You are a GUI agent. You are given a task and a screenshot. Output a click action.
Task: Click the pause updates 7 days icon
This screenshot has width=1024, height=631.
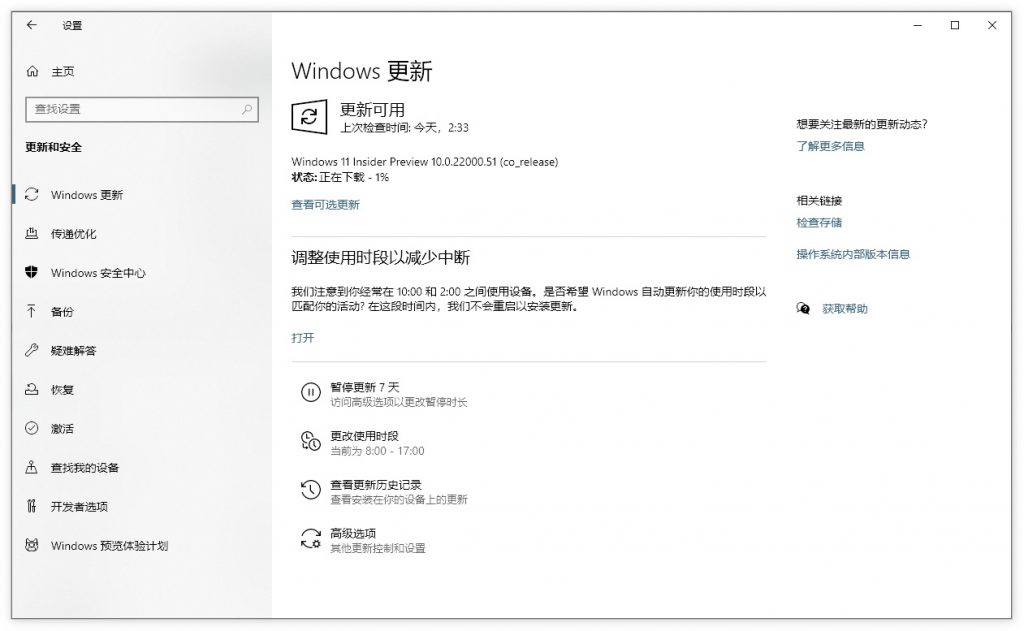pos(310,393)
